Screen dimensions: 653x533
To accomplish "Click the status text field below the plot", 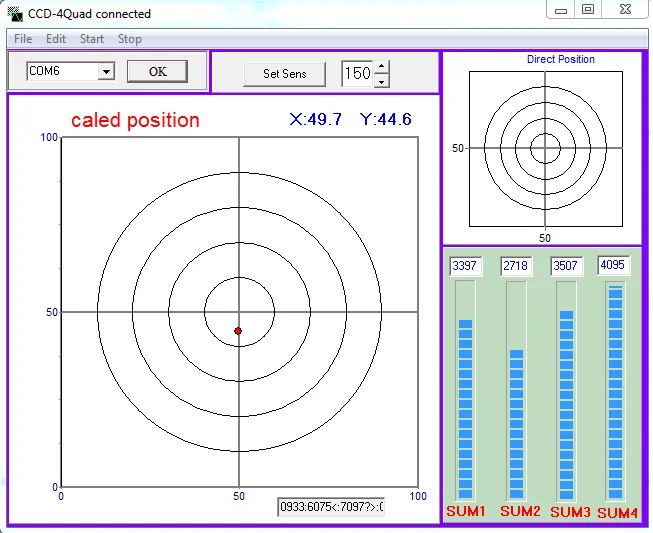I will [331, 506].
